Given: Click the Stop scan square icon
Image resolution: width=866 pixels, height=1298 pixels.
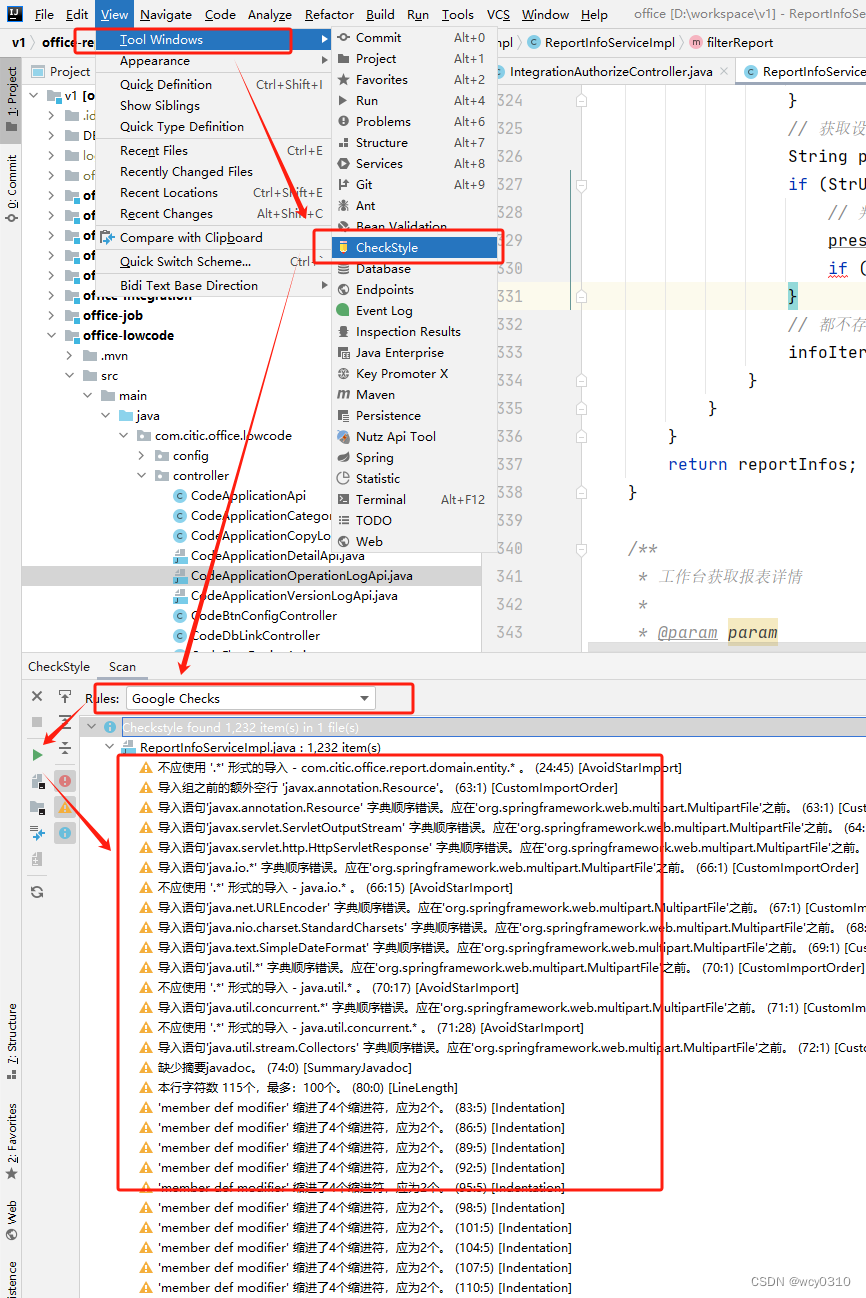Looking at the screenshot, I should [x=37, y=722].
